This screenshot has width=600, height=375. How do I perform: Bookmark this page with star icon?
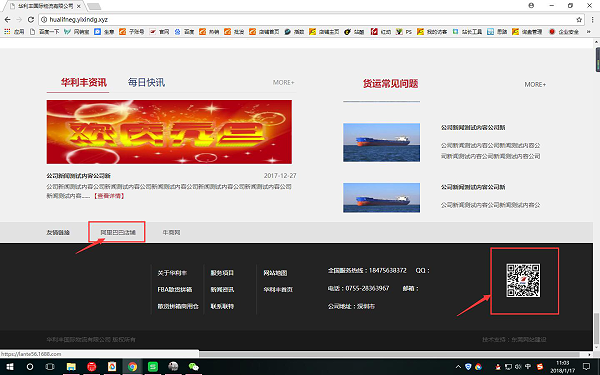pyautogui.click(x=579, y=20)
